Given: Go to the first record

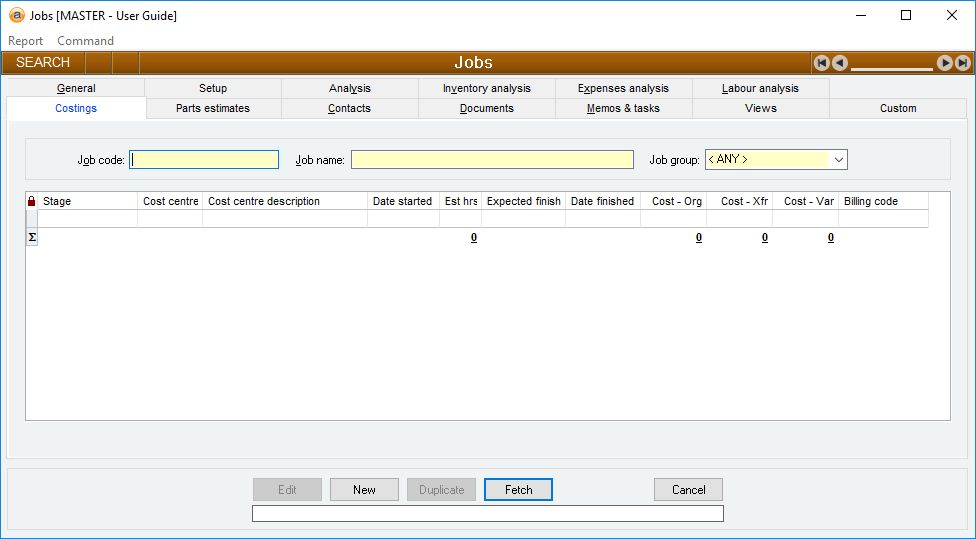Looking at the screenshot, I should point(822,63).
